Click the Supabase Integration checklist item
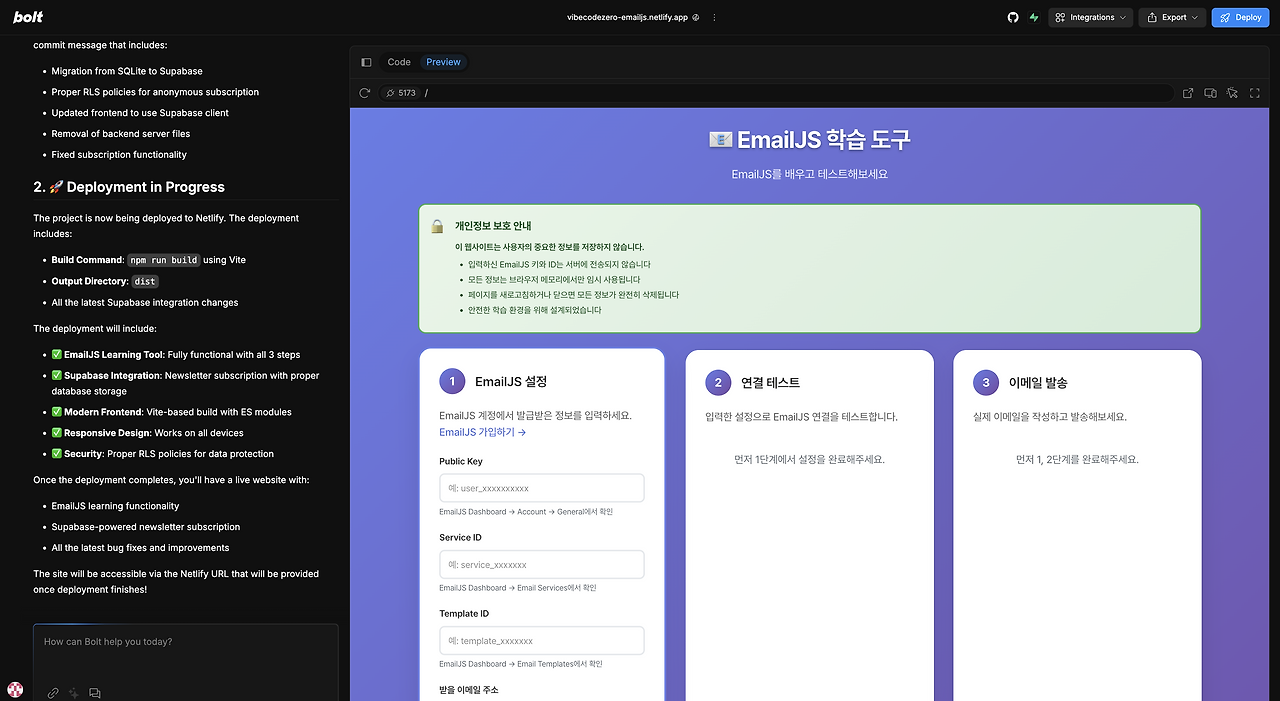The height and width of the screenshot is (701, 1280). point(186,384)
